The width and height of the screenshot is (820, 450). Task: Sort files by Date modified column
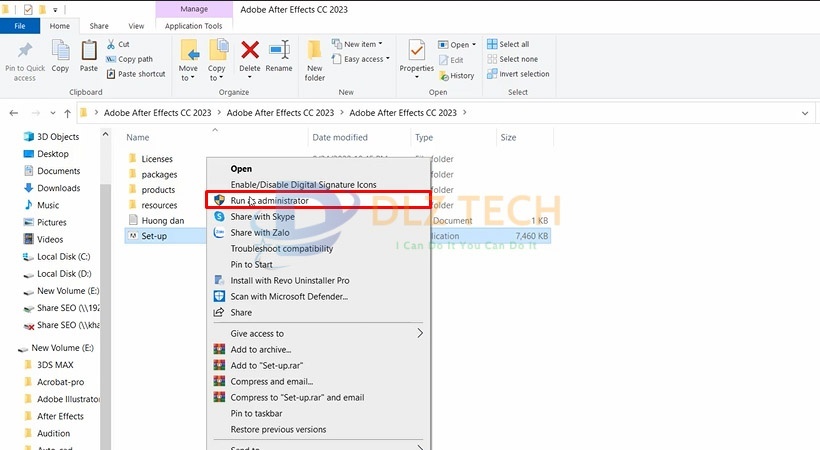[x=340, y=137]
